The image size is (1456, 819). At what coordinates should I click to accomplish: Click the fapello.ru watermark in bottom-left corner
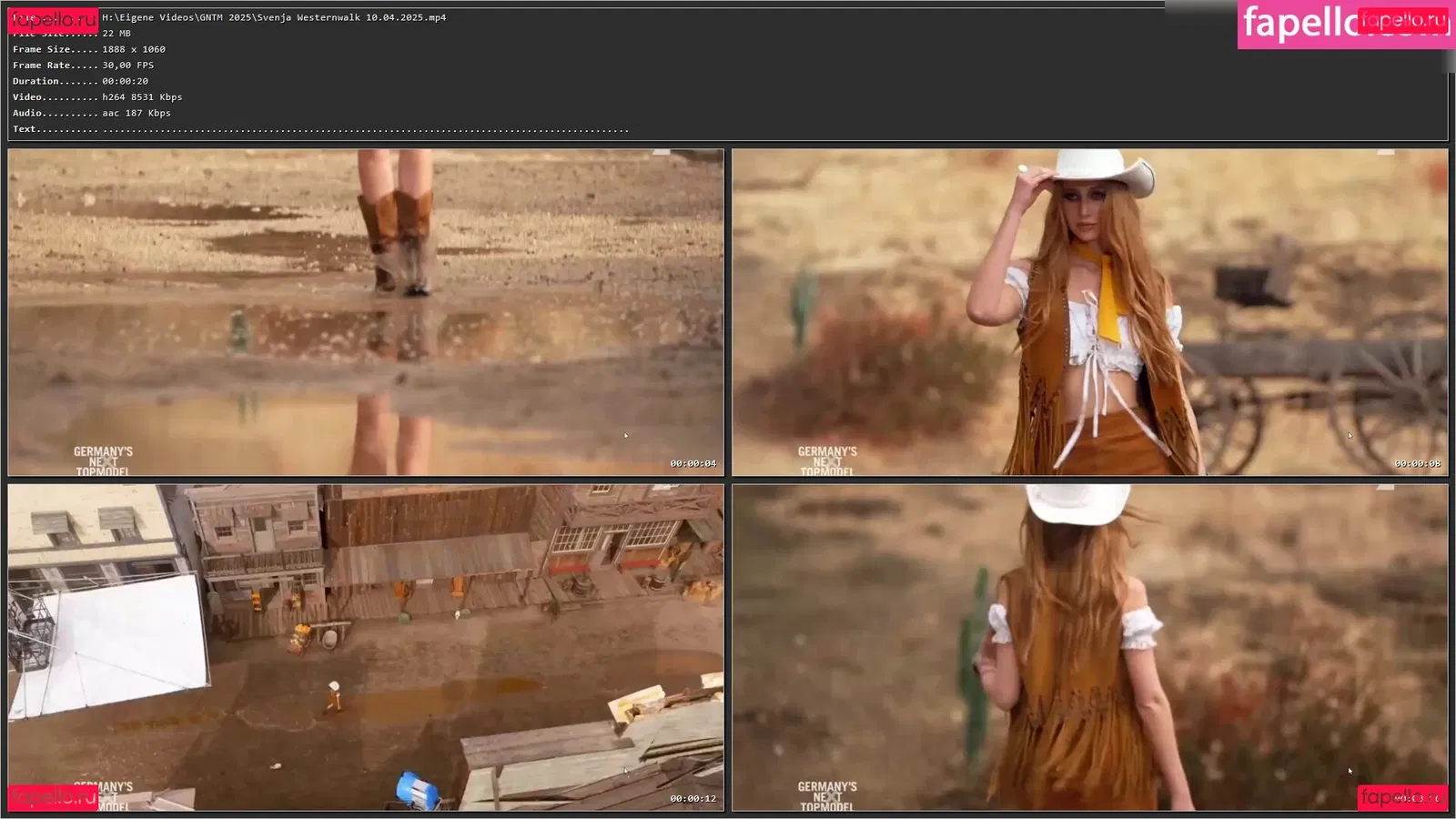click(x=53, y=796)
